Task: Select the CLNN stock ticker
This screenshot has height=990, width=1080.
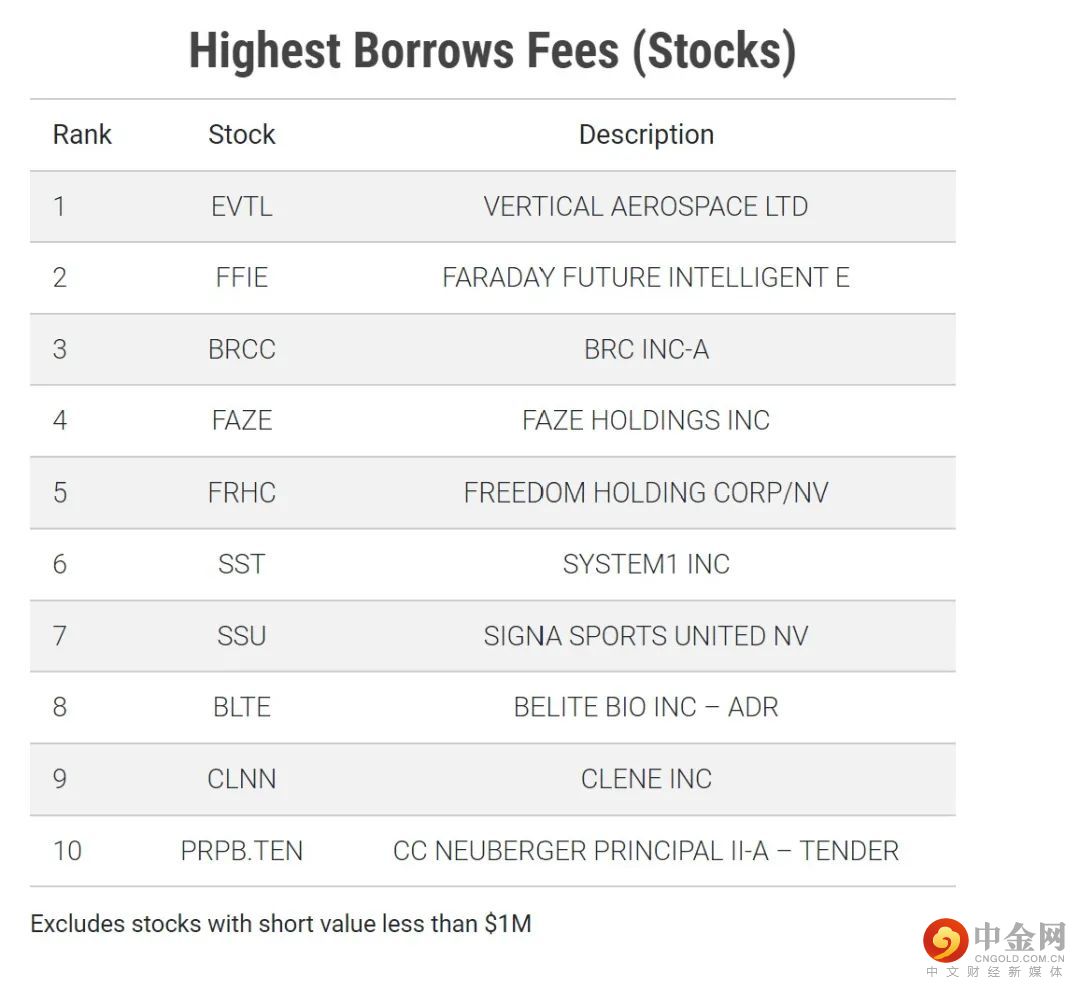Action: click(241, 779)
